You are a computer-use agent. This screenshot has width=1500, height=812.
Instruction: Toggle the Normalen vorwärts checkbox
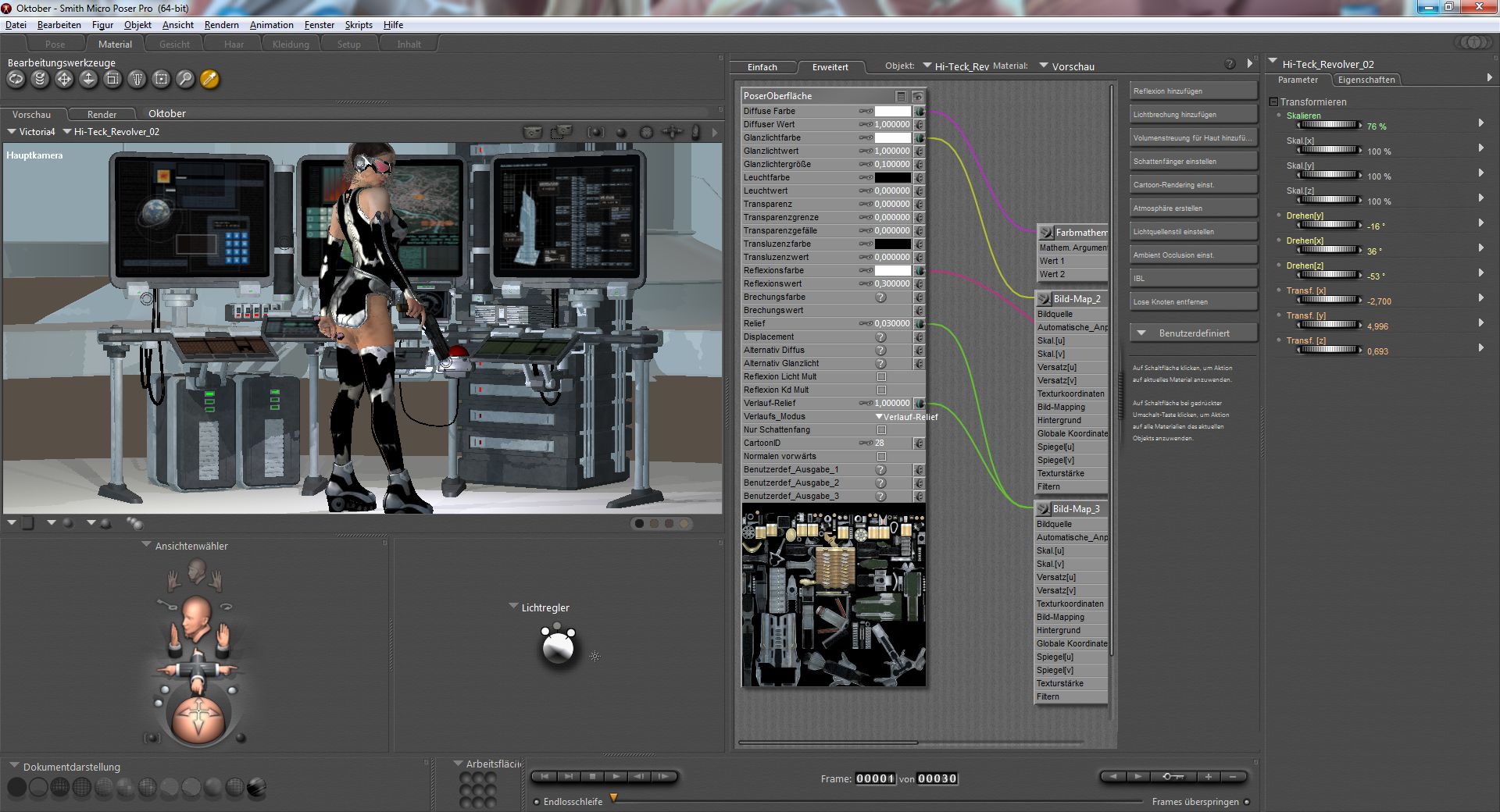coord(881,457)
